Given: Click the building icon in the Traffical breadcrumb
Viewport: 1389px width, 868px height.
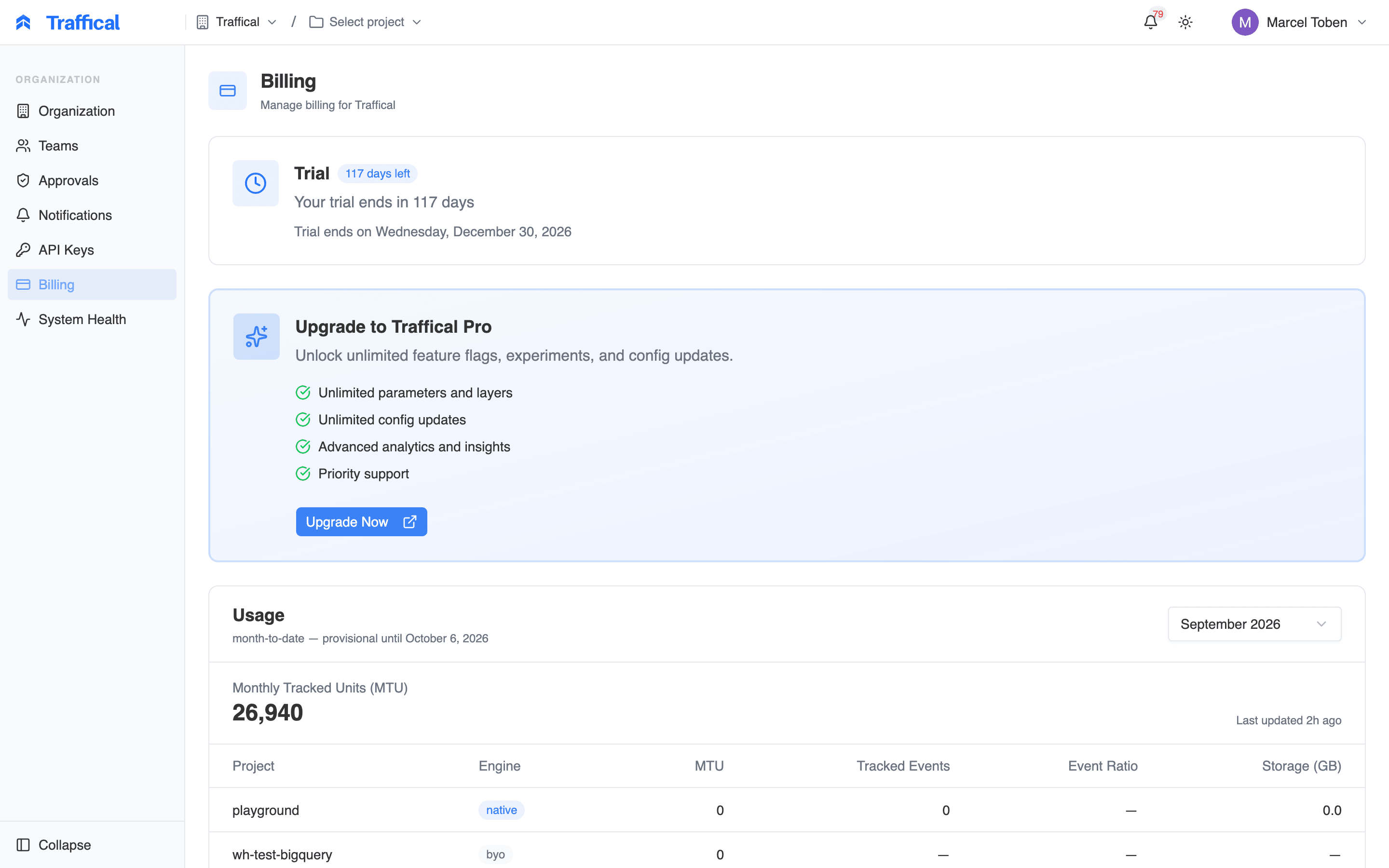Looking at the screenshot, I should pos(202,22).
